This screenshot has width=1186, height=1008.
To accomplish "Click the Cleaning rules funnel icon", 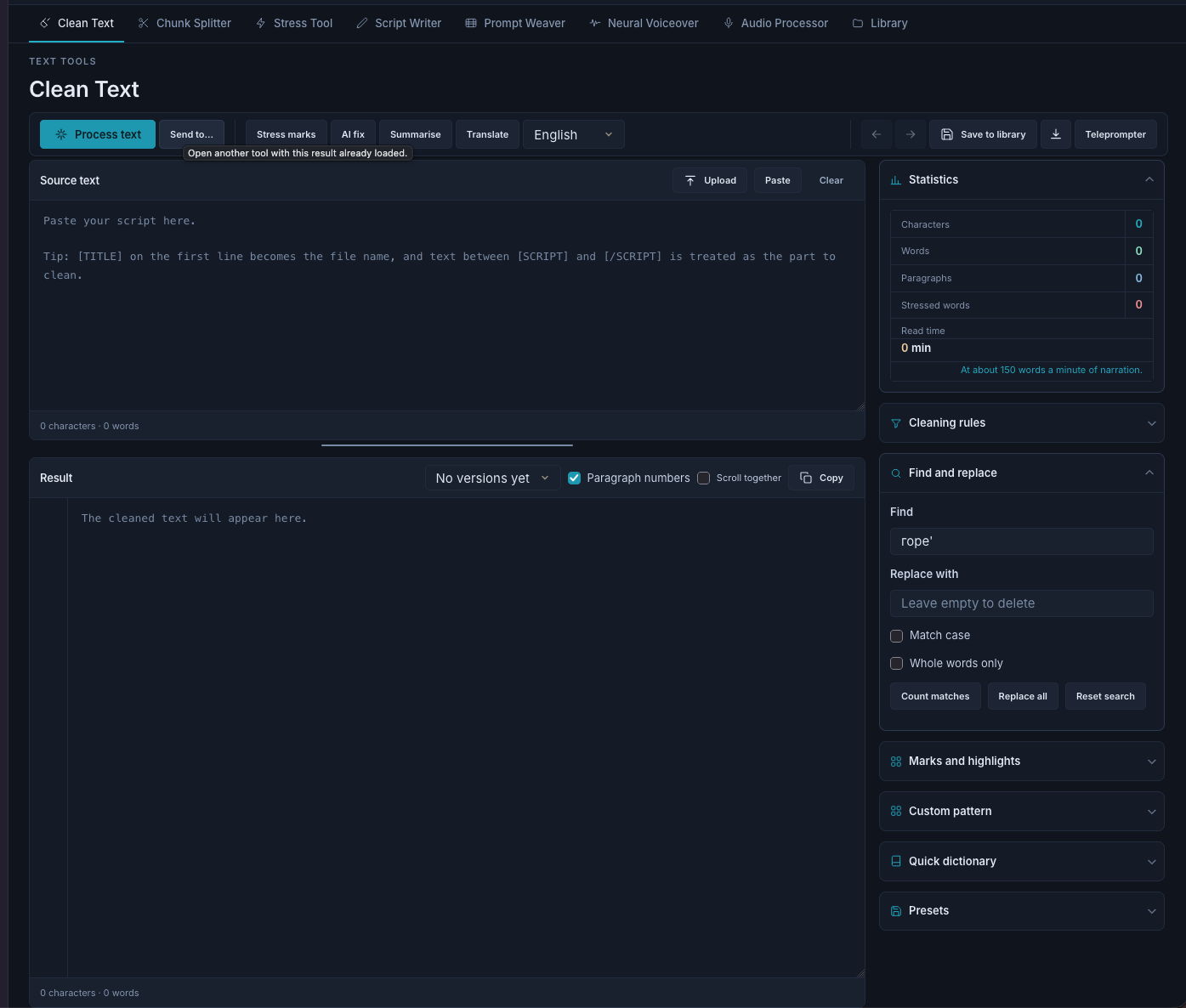I will [896, 423].
